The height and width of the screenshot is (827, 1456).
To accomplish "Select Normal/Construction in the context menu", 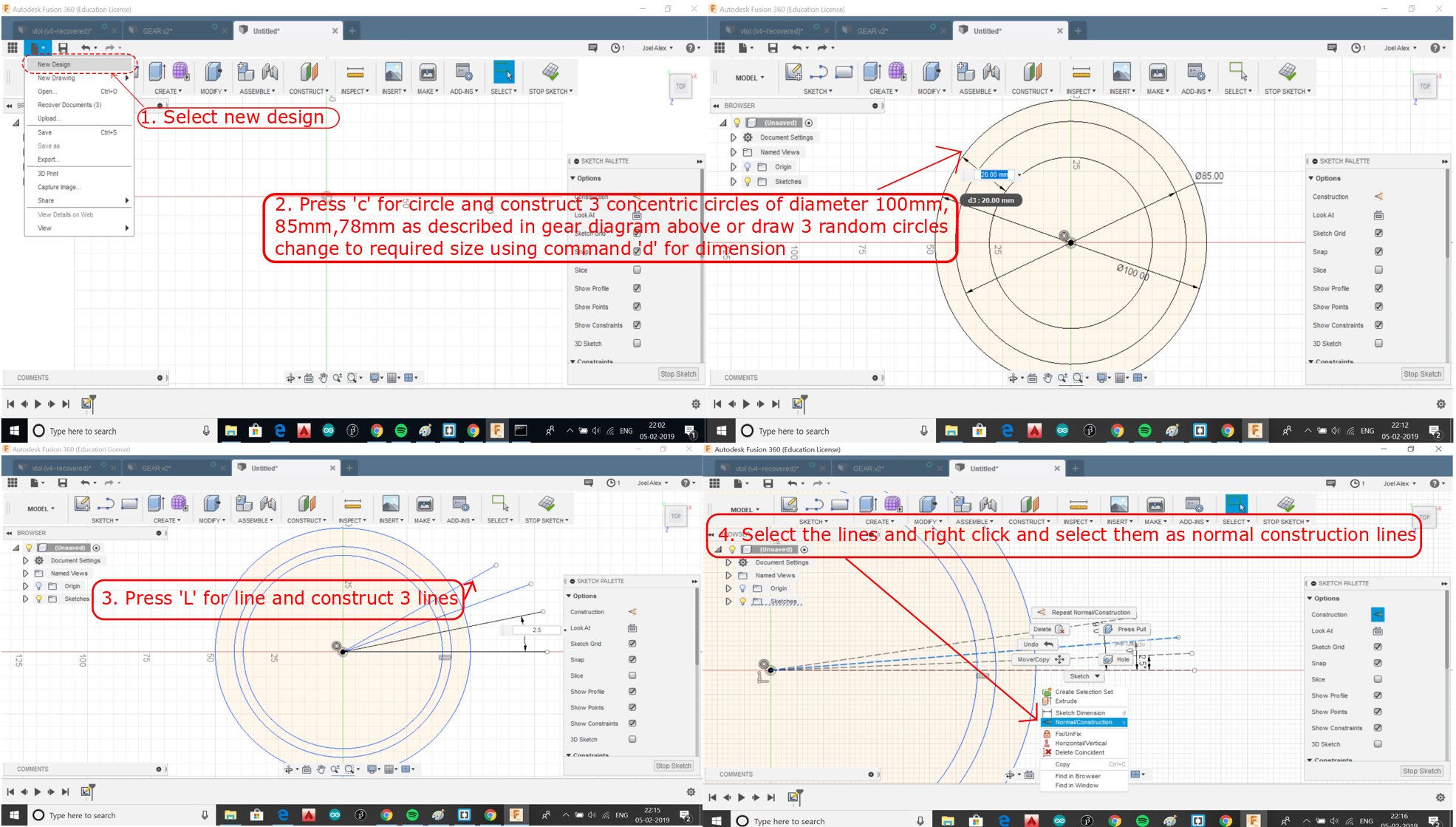I will click(1083, 722).
